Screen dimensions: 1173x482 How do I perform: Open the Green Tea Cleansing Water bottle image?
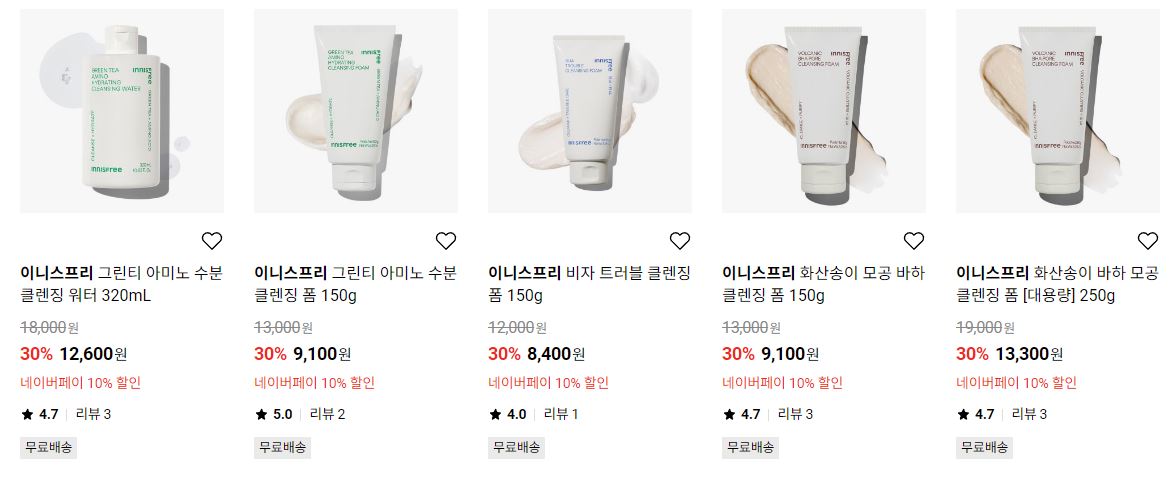click(x=122, y=111)
